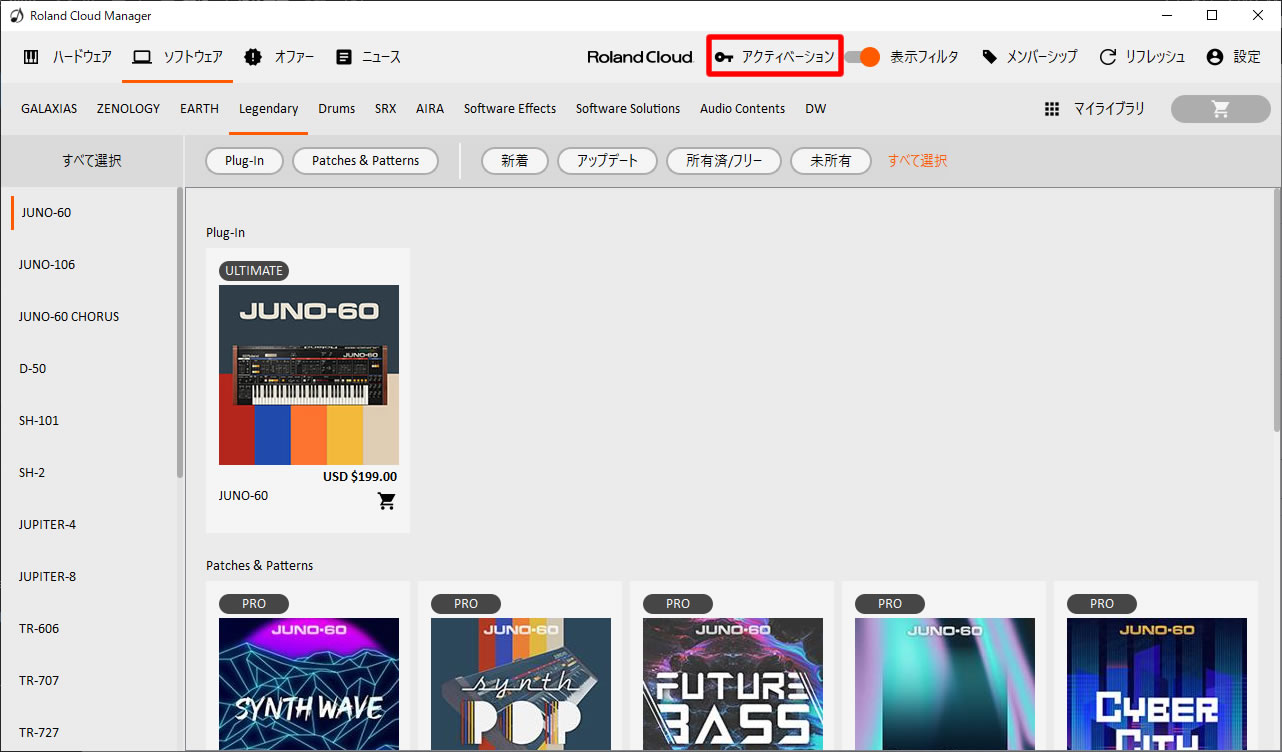Image resolution: width=1282 pixels, height=752 pixels.
Task: Click the Roland Cloud Manager title icon
Action: click(17, 16)
